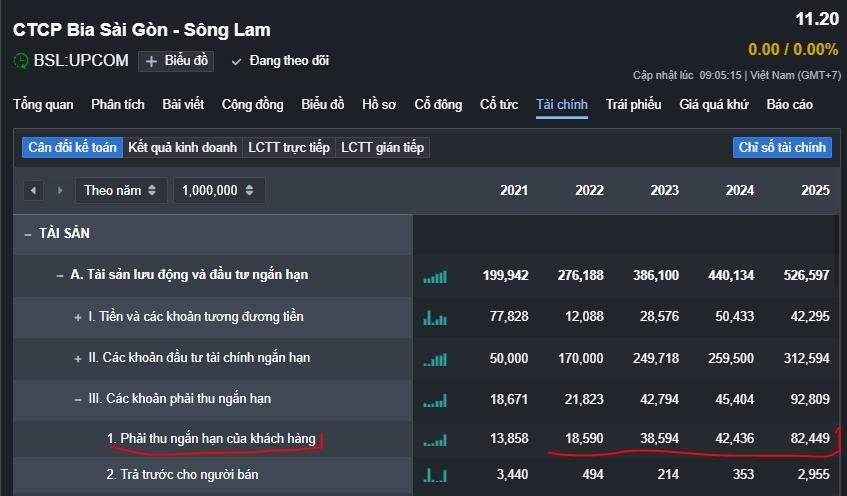847x496 pixels.
Task: Click the previous period arrow icon
Action: click(x=34, y=190)
